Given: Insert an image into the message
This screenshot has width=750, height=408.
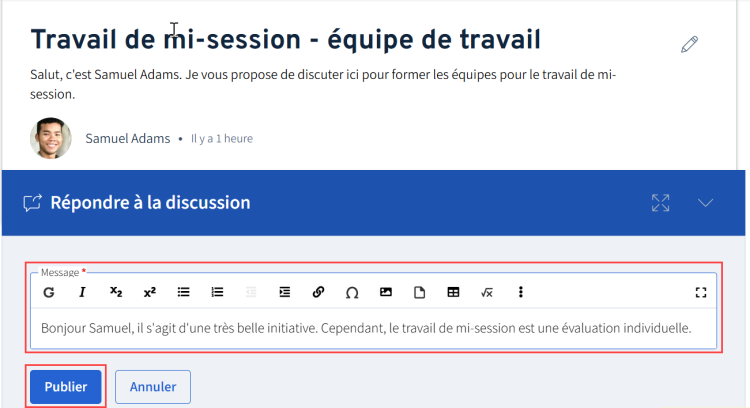Looking at the screenshot, I should click(386, 292).
